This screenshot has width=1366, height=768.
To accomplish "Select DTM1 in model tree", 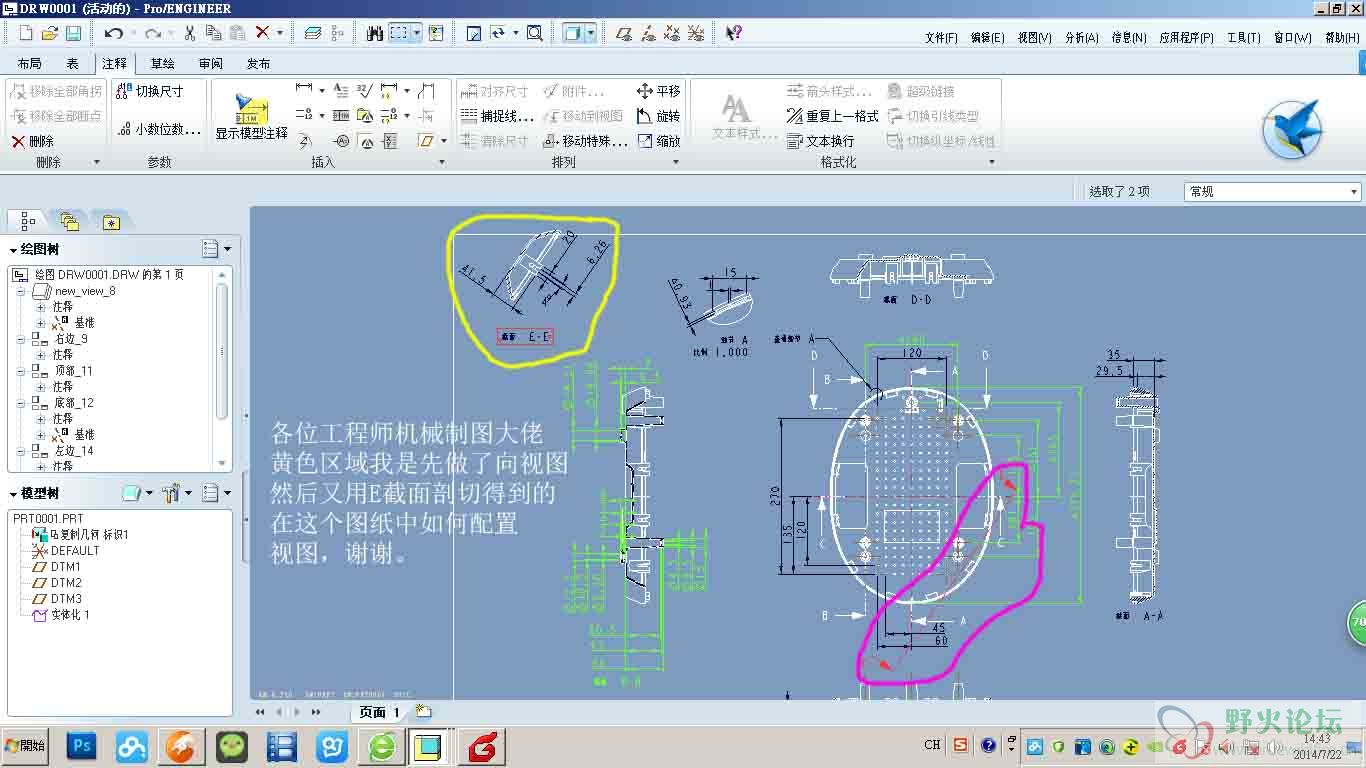I will [66, 567].
